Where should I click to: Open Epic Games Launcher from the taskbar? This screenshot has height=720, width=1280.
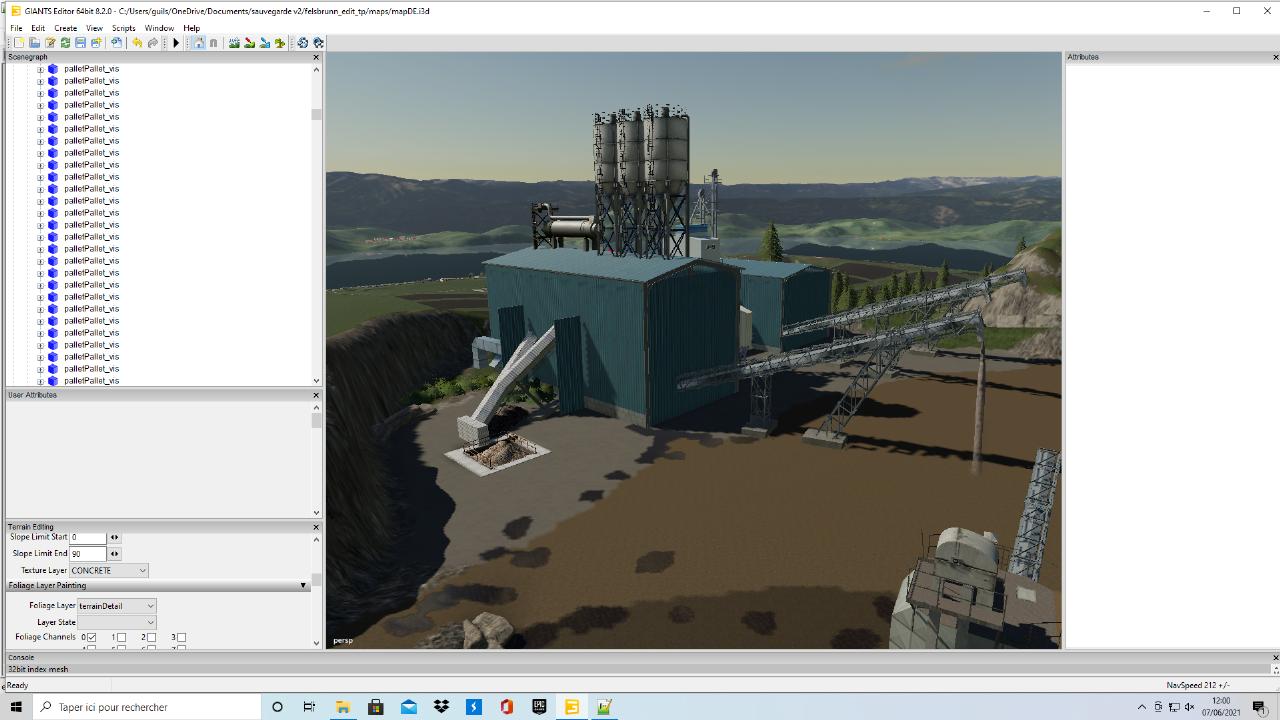pos(539,707)
